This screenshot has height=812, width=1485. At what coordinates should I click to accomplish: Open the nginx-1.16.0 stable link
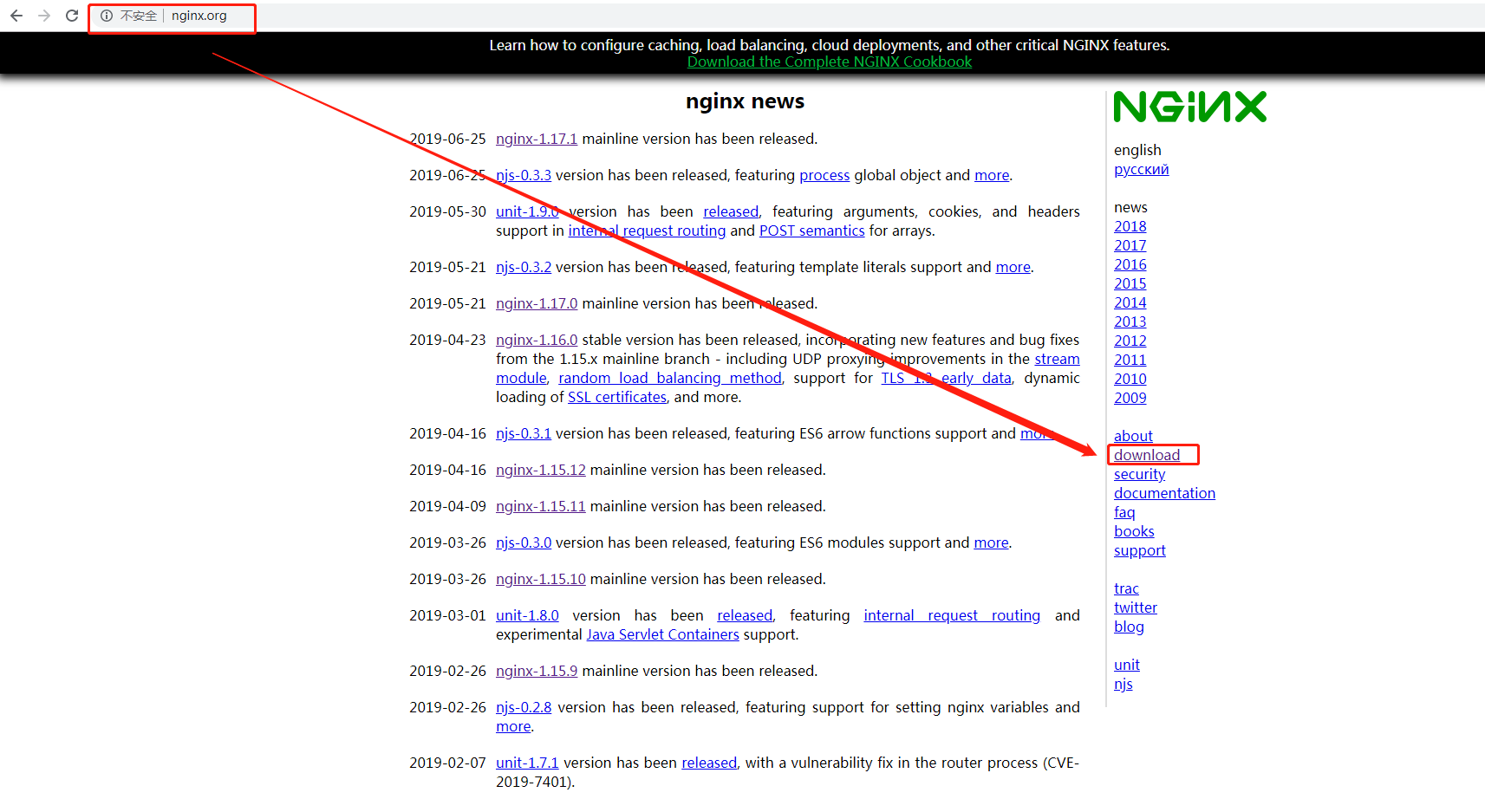(x=536, y=340)
